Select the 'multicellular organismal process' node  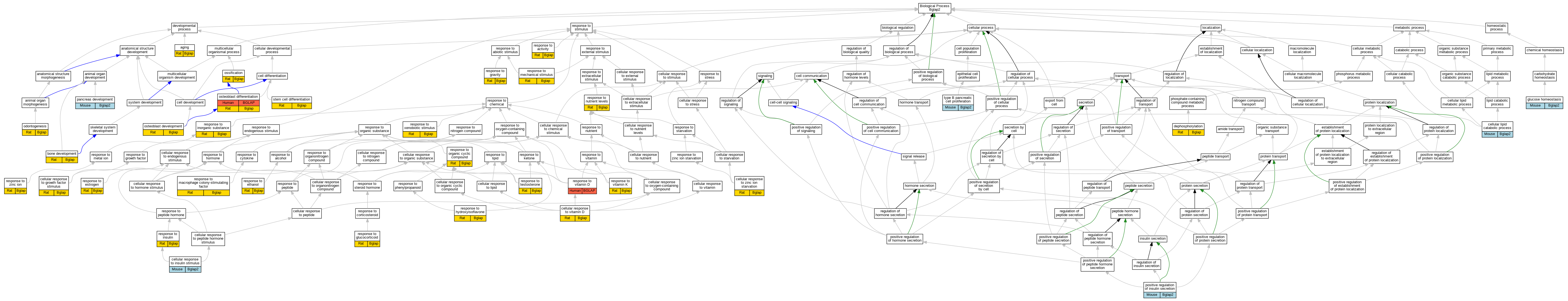point(224,51)
